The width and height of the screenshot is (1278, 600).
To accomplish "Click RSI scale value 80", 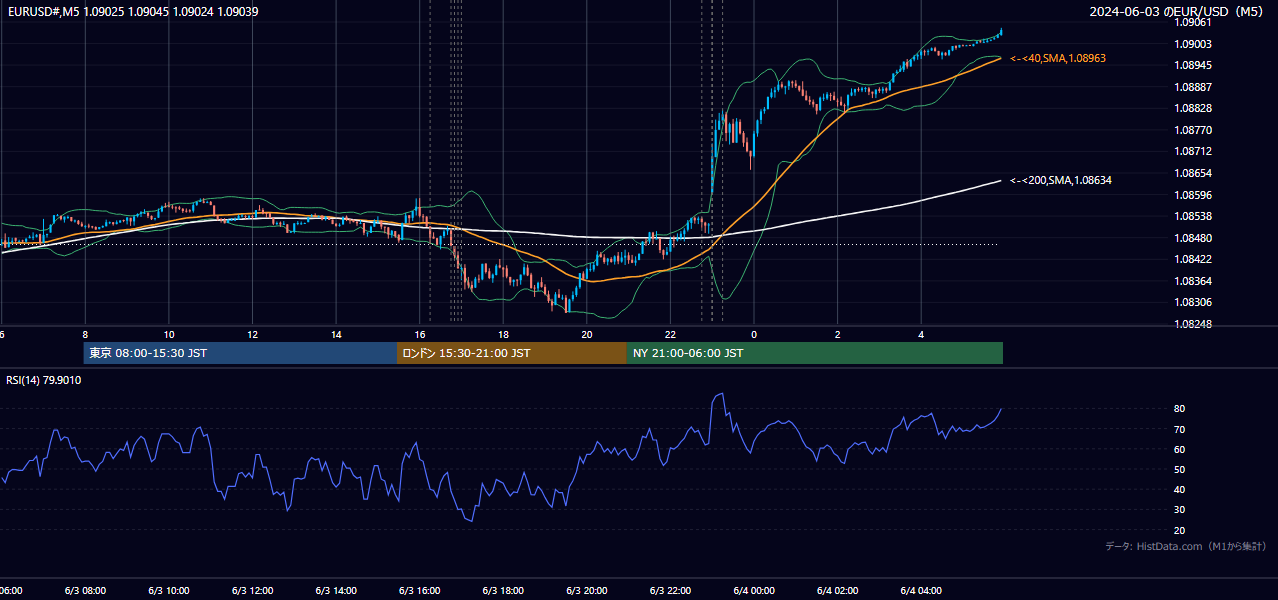I will [x=1180, y=409].
